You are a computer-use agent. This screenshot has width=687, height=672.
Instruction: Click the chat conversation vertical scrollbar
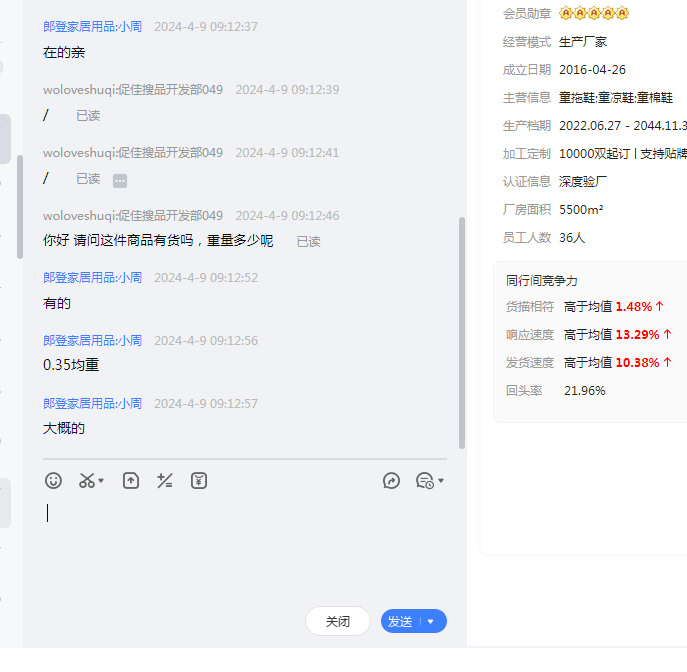coord(461,330)
